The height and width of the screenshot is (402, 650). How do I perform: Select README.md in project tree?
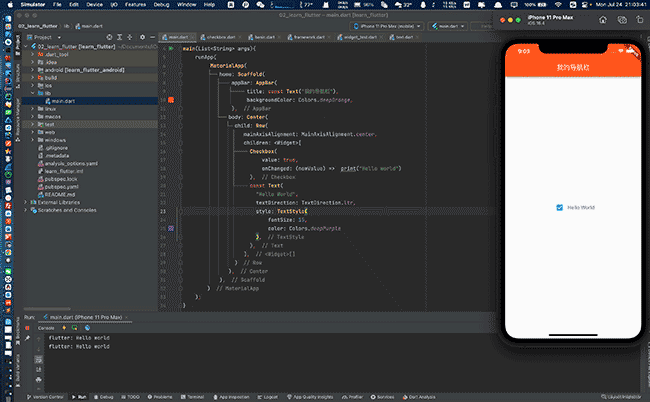[x=60, y=195]
